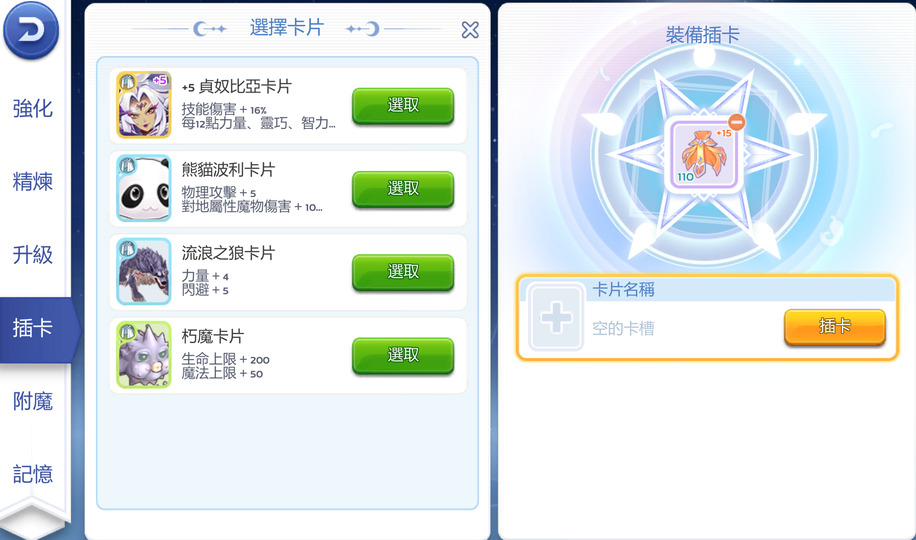Viewport: 916px width, 540px height.
Task: Open the 強化 tab
Action: (x=33, y=108)
